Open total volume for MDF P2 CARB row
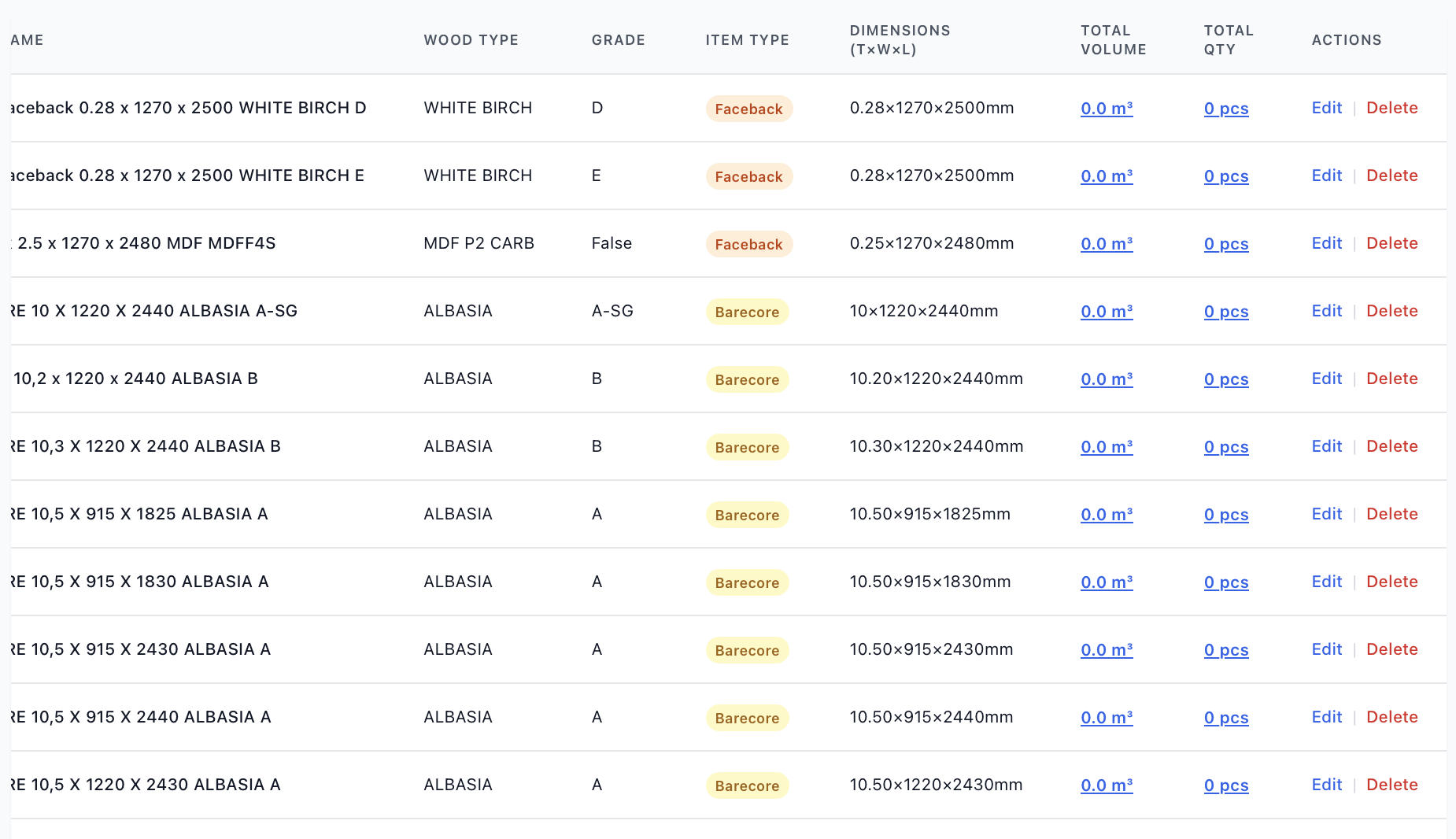 point(1106,244)
